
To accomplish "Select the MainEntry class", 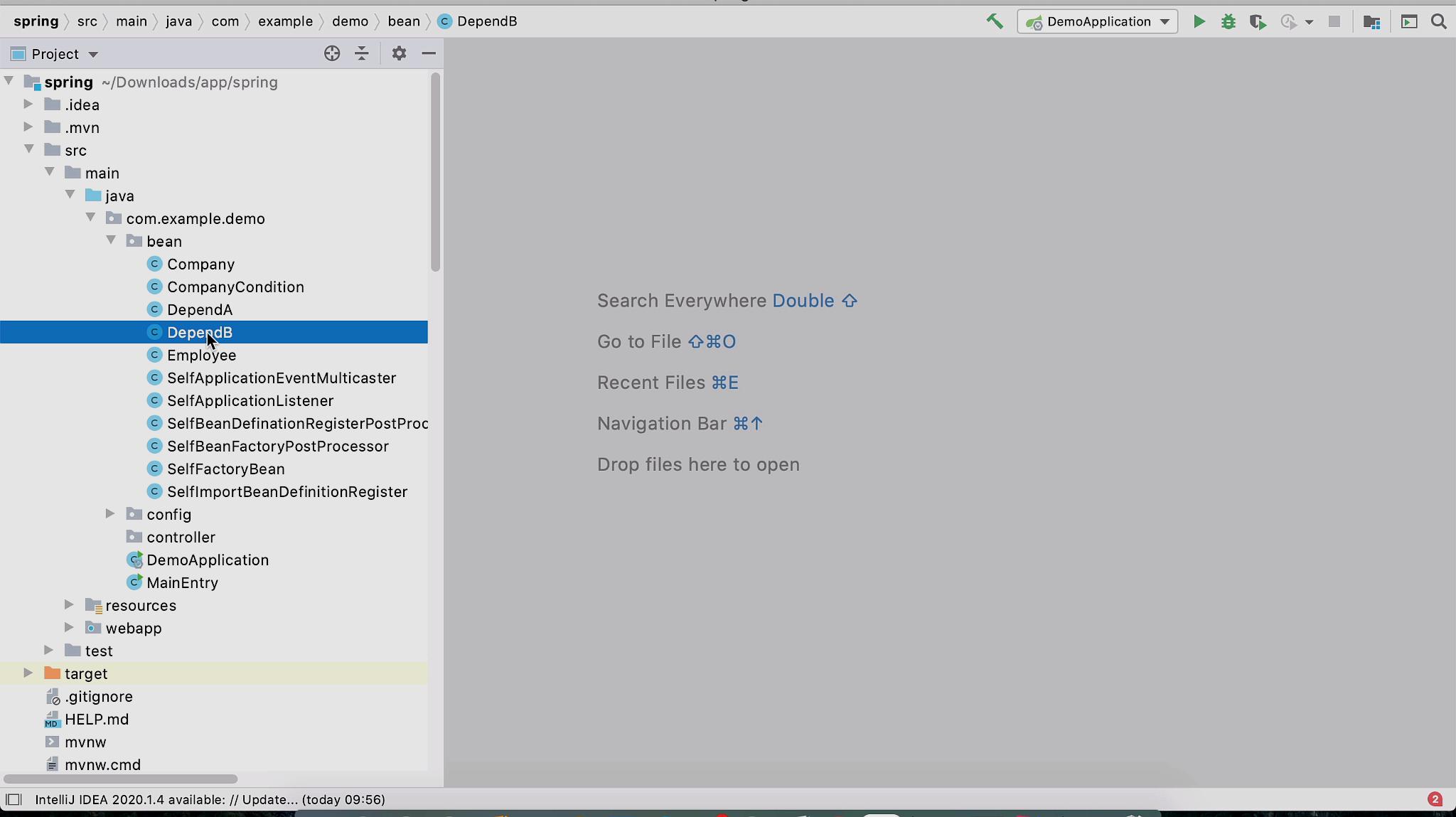I will 182,582.
